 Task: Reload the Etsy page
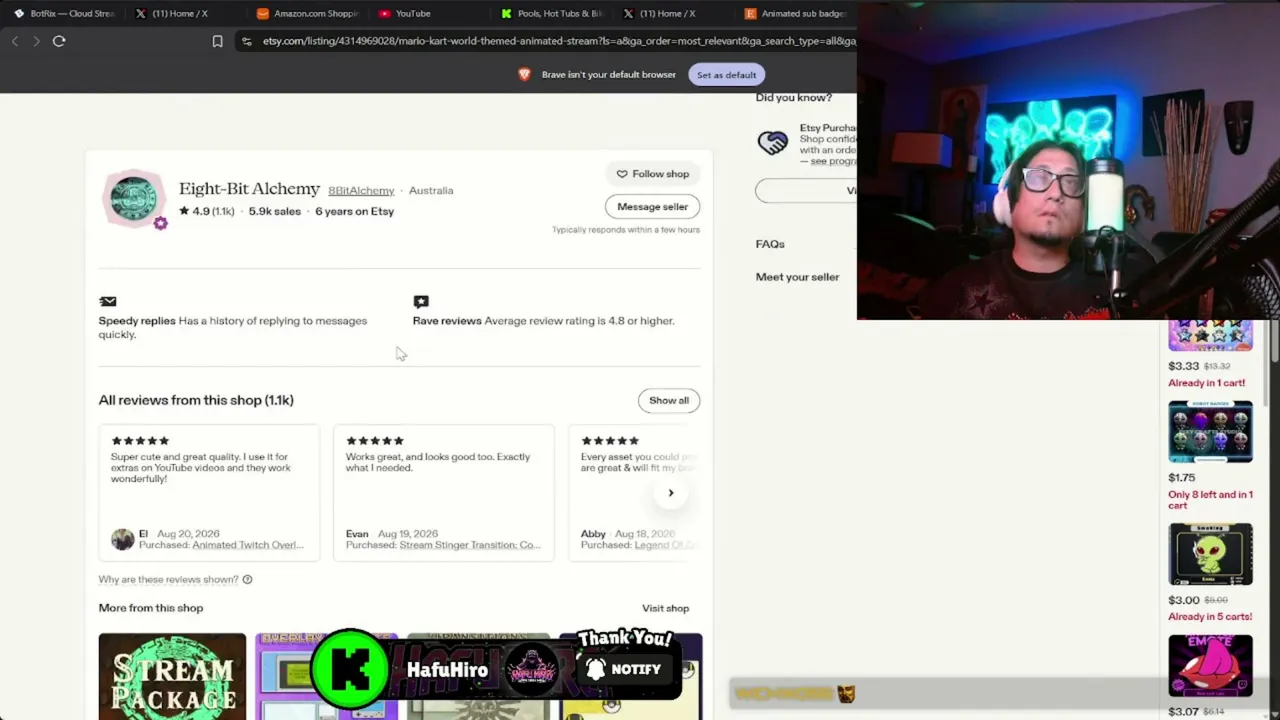point(59,41)
